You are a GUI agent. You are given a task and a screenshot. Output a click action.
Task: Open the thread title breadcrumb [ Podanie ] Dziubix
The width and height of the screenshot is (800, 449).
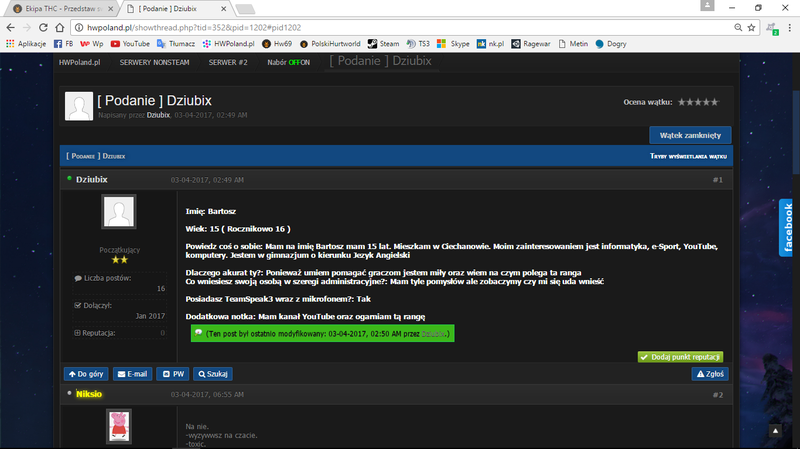click(381, 61)
